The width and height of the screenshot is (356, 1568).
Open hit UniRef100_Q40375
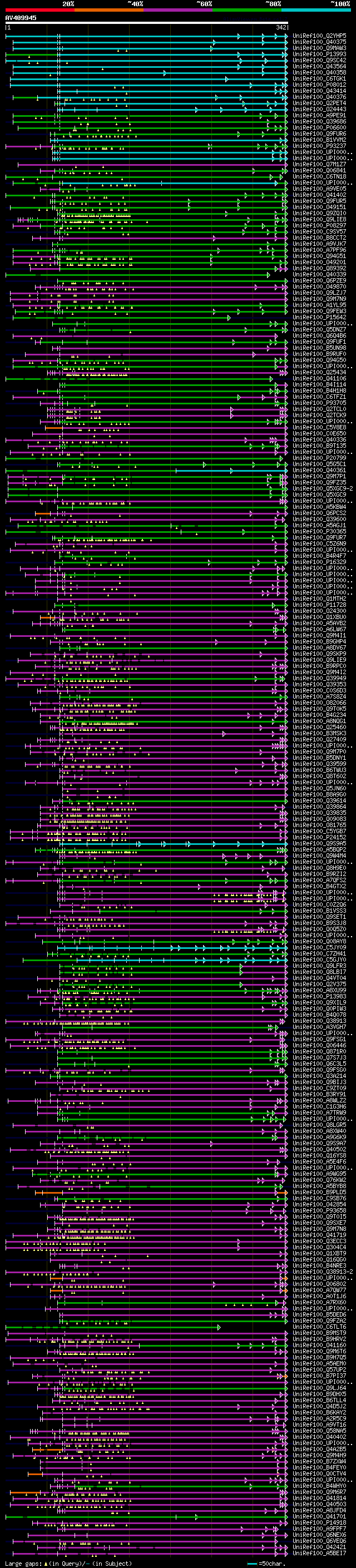319,43
